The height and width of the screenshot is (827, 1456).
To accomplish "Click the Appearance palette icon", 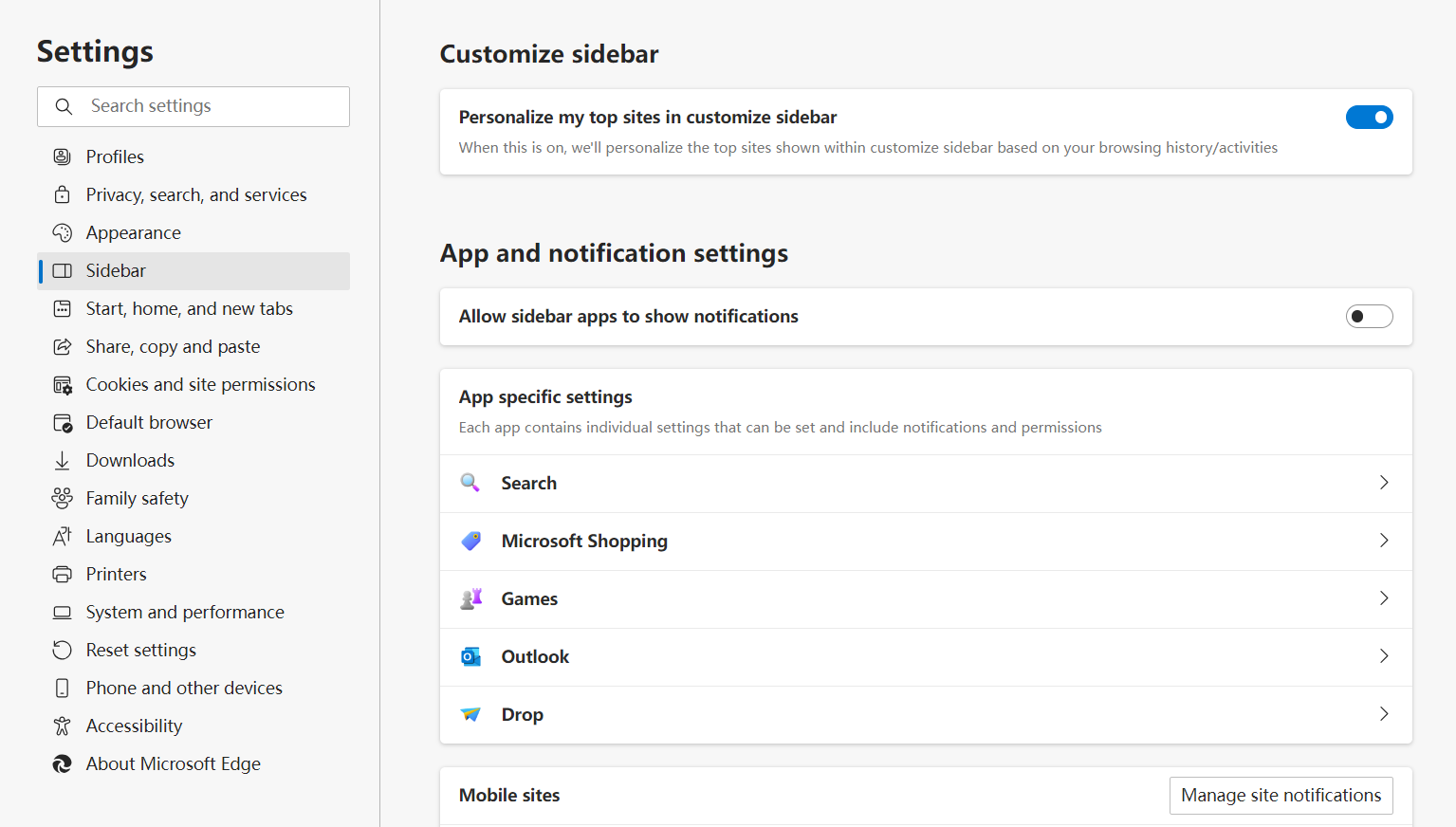I will 63,232.
